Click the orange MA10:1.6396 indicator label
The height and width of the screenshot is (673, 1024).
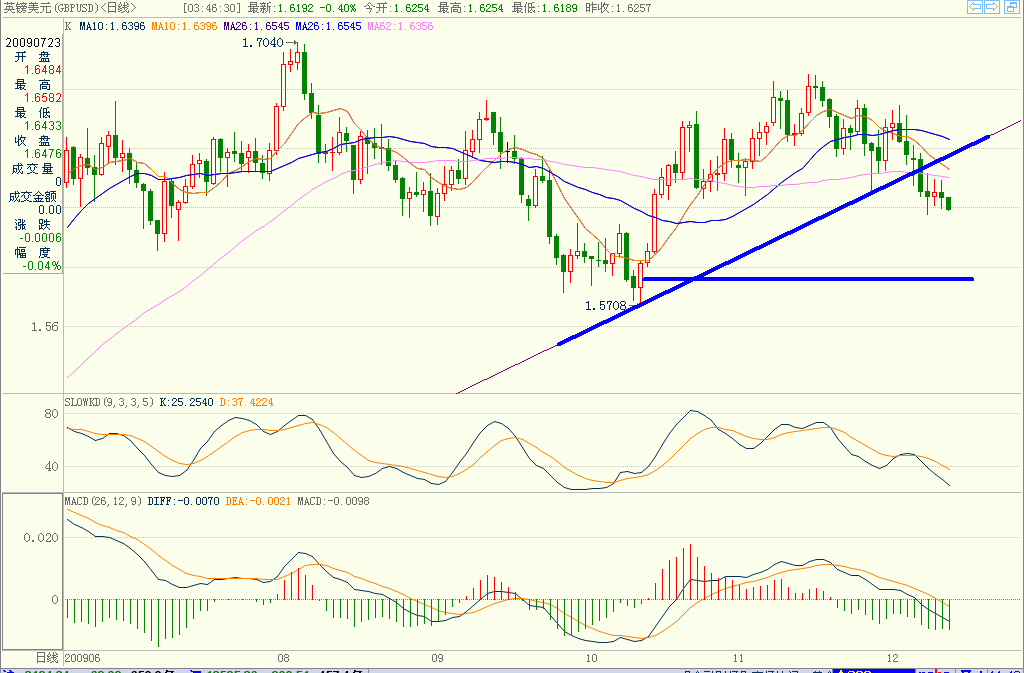coord(184,26)
